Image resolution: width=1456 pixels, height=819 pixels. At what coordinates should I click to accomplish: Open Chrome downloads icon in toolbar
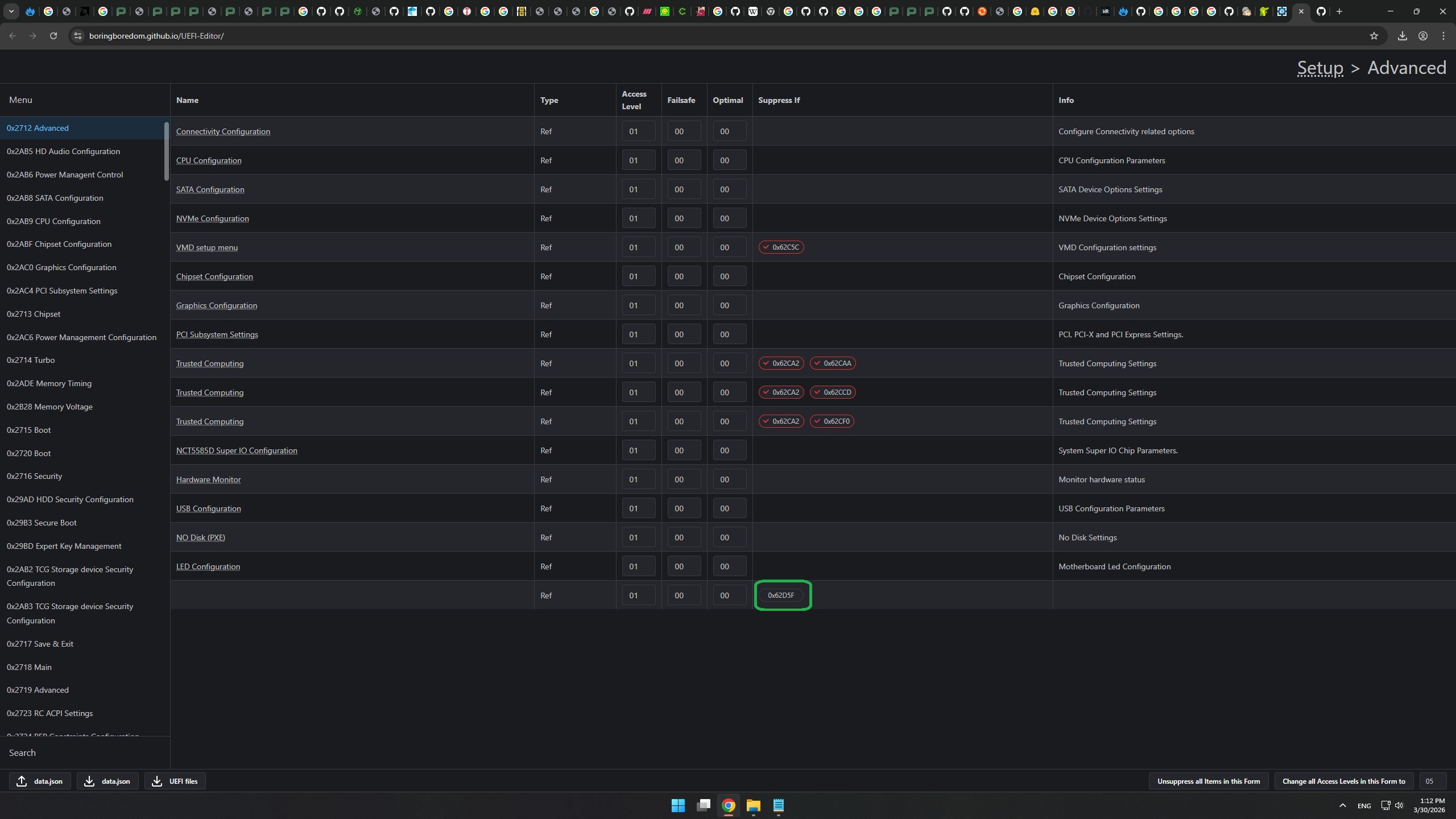(x=1402, y=36)
